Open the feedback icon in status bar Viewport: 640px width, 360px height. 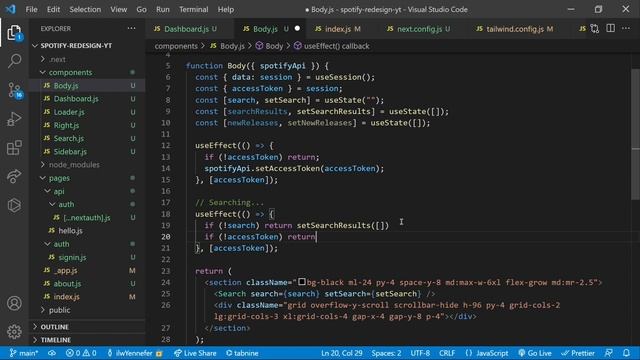(x=609, y=353)
